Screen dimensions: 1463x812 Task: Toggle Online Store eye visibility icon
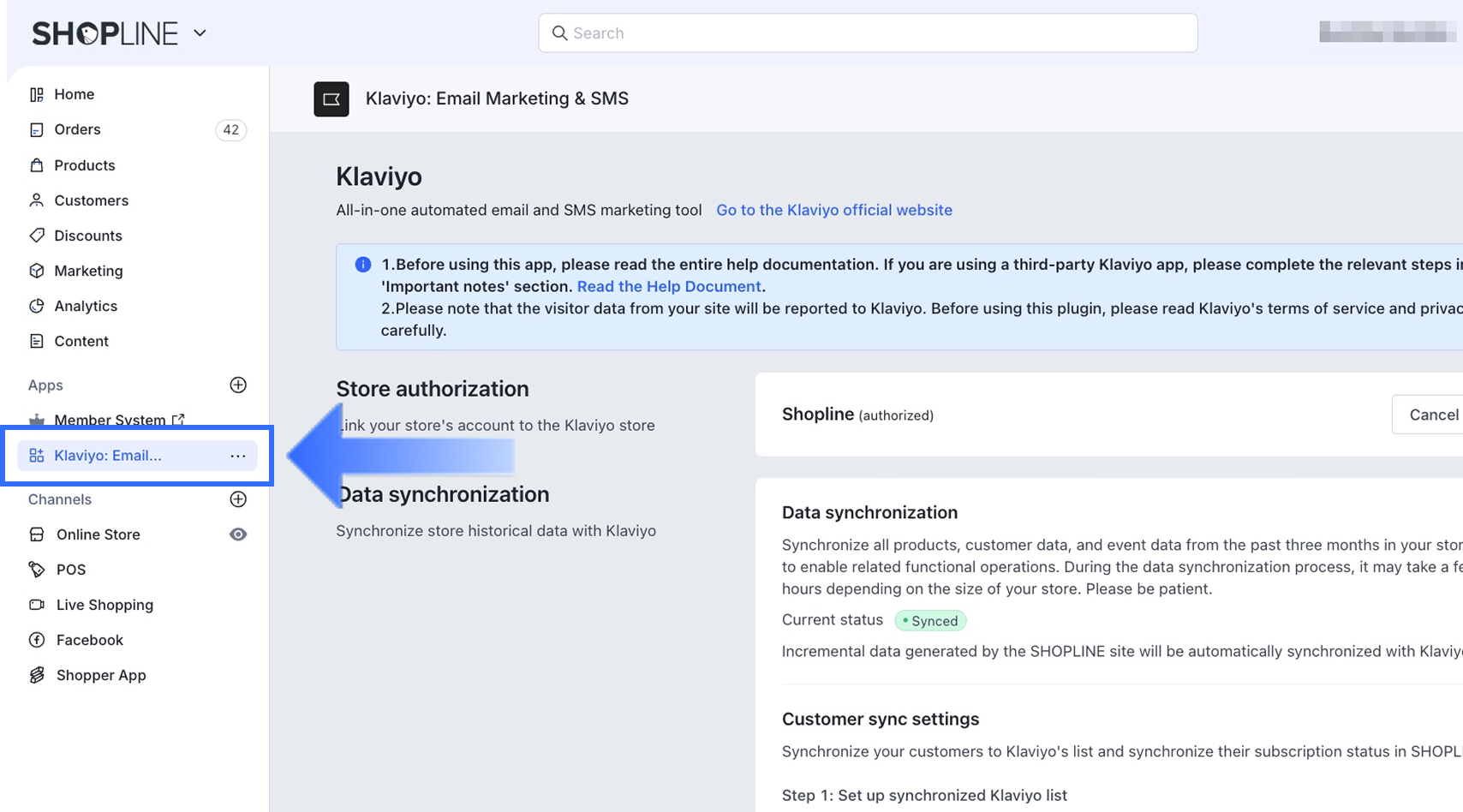point(238,534)
